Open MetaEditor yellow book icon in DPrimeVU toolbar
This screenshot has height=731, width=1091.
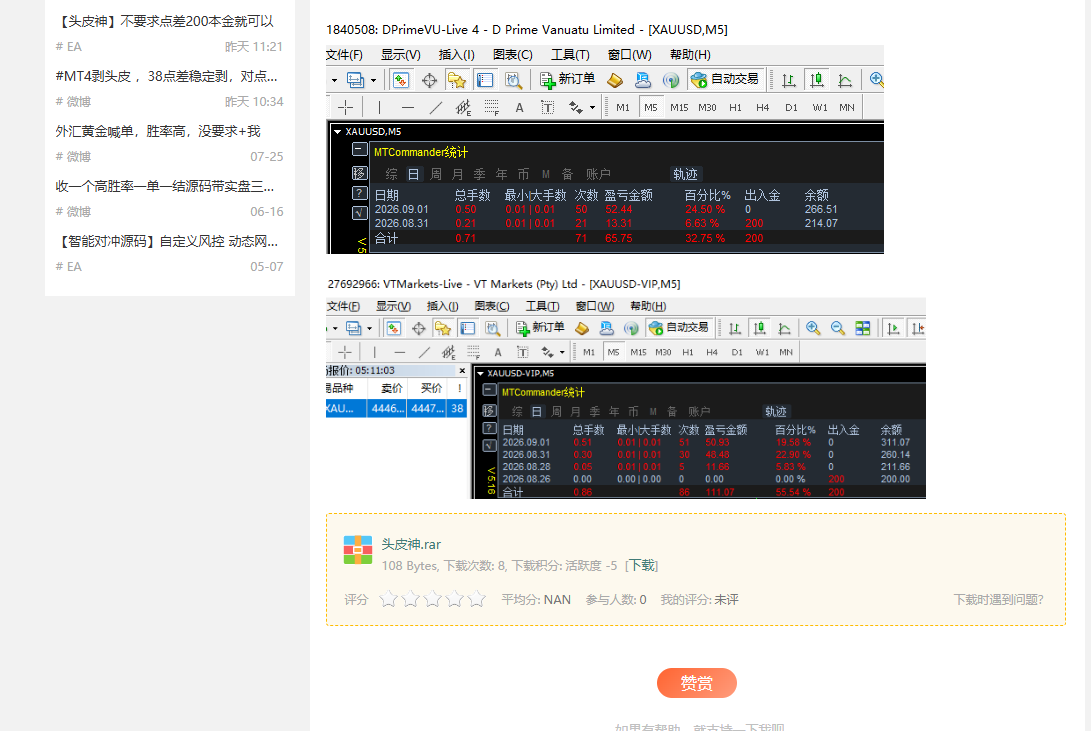(x=615, y=80)
